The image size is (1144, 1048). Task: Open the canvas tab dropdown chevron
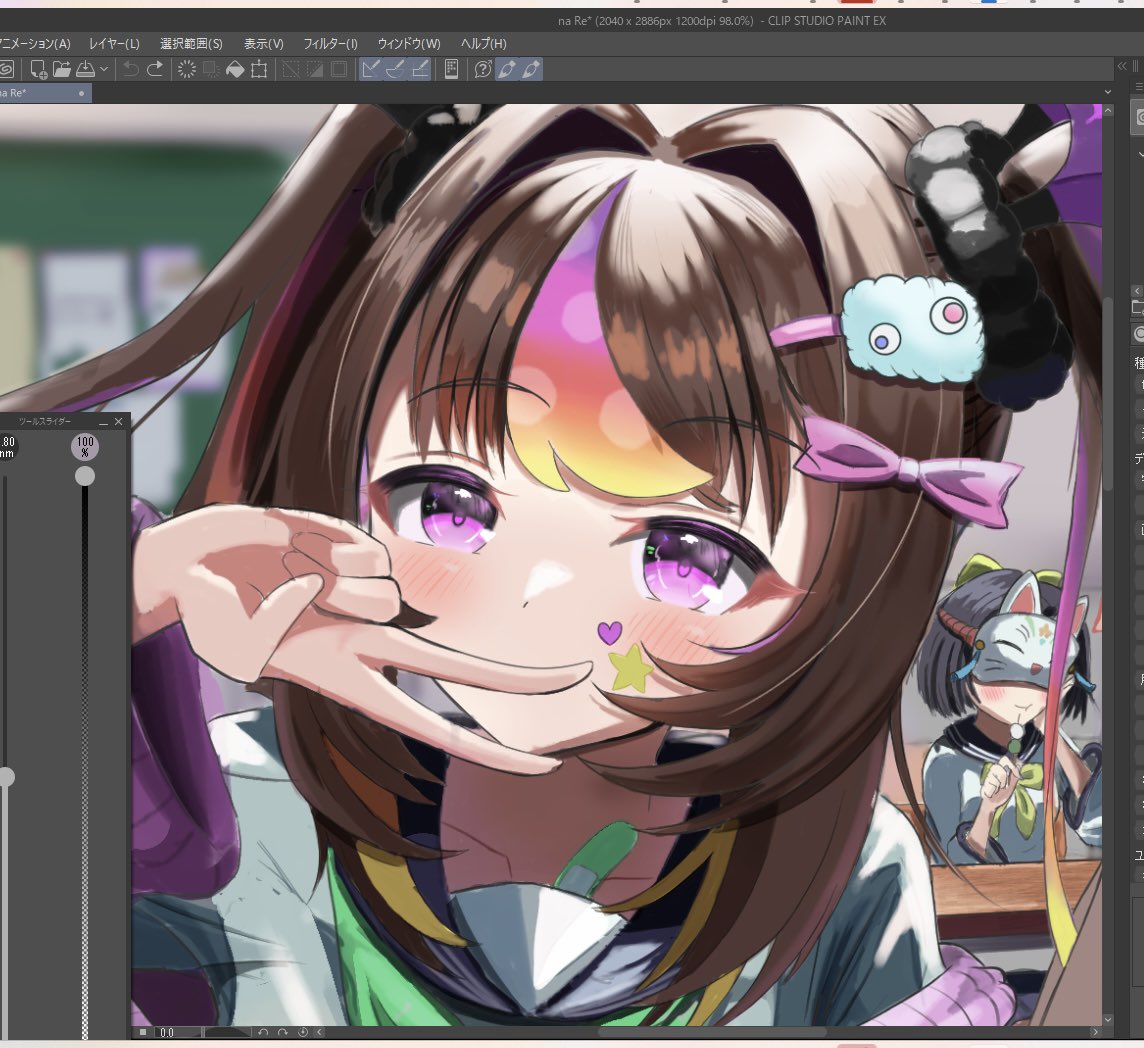pyautogui.click(x=1106, y=91)
